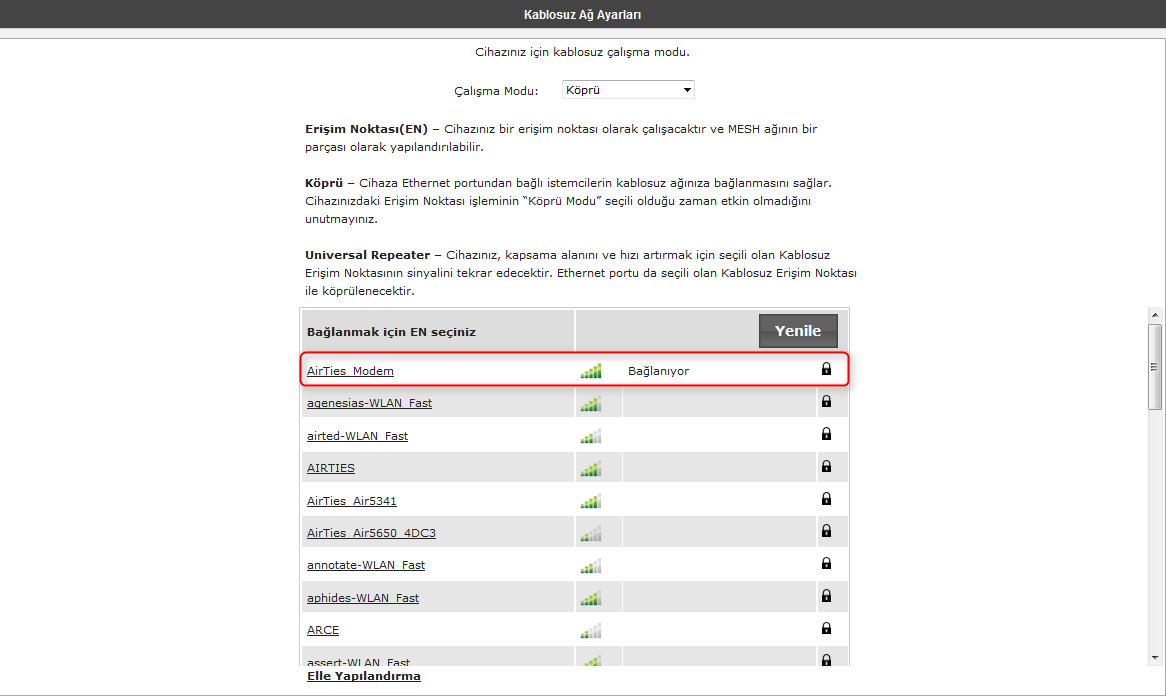
Task: Click the lock icon for aphides-WLAN_Fast
Action: (826, 596)
